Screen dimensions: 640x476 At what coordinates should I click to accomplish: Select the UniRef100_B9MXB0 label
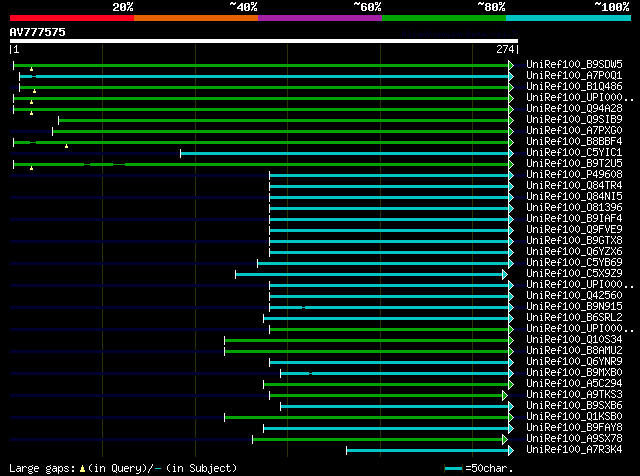pyautogui.click(x=574, y=373)
